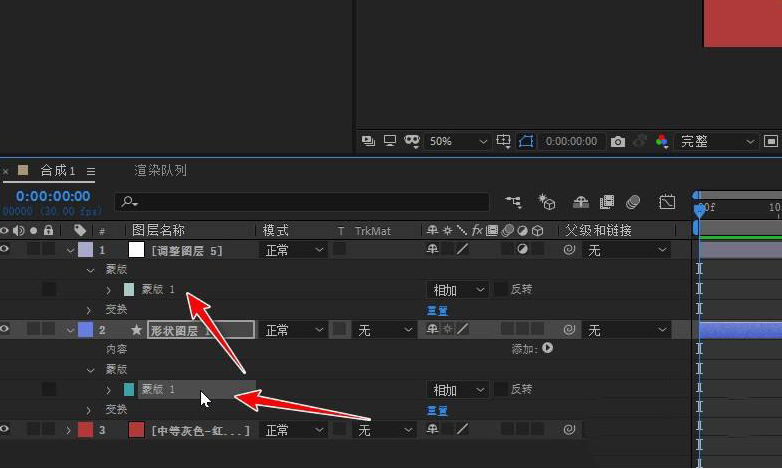Open the composition mini-flowchart icon
782x469 pixels.
pyautogui.click(x=513, y=202)
